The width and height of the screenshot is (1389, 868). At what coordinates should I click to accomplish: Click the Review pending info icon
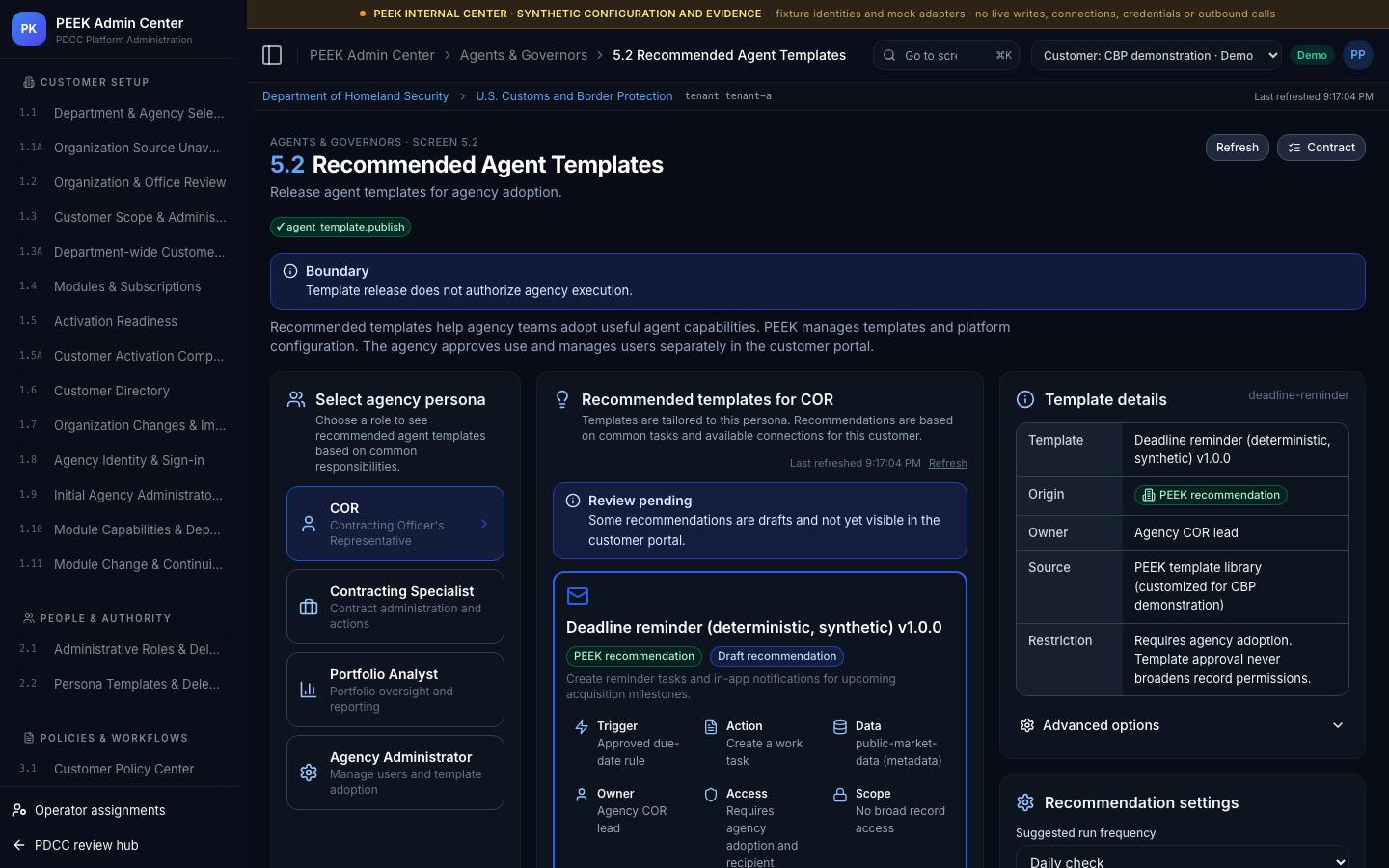pos(573,501)
